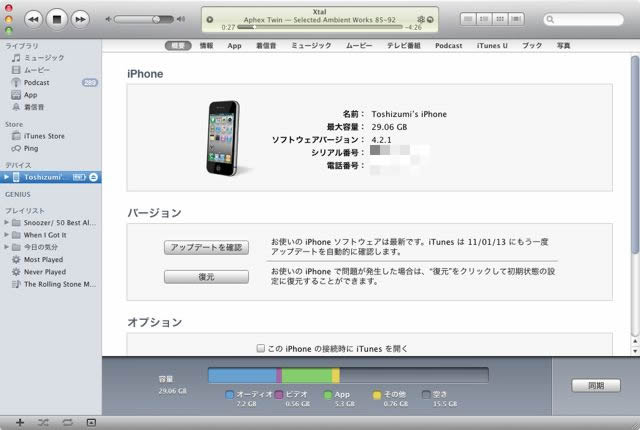Viewport: 640px width, 430px height.
Task: Click the device battery indicator icon
Action: [x=79, y=177]
